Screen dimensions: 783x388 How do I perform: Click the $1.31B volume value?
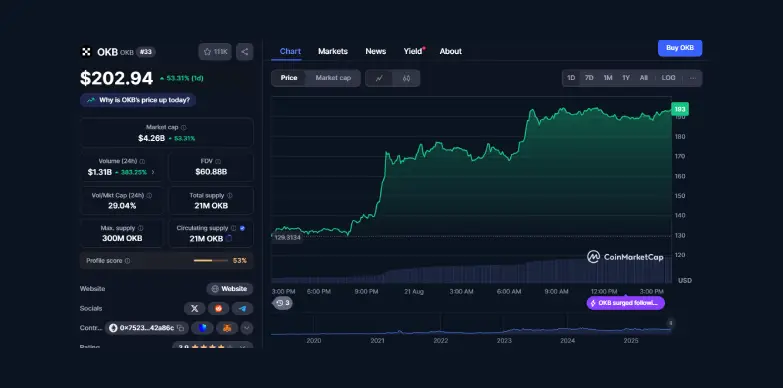(99, 172)
